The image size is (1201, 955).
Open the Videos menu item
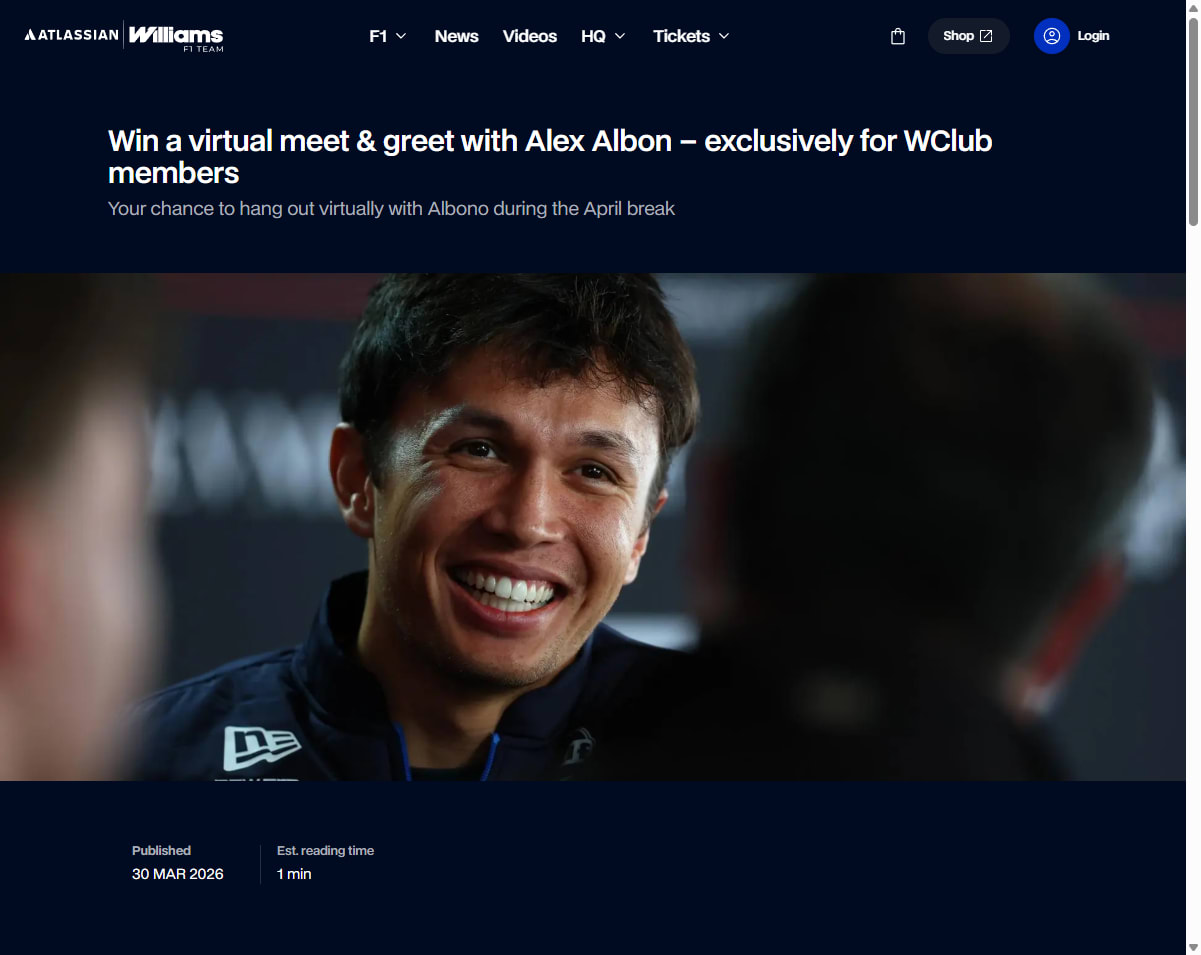click(530, 36)
